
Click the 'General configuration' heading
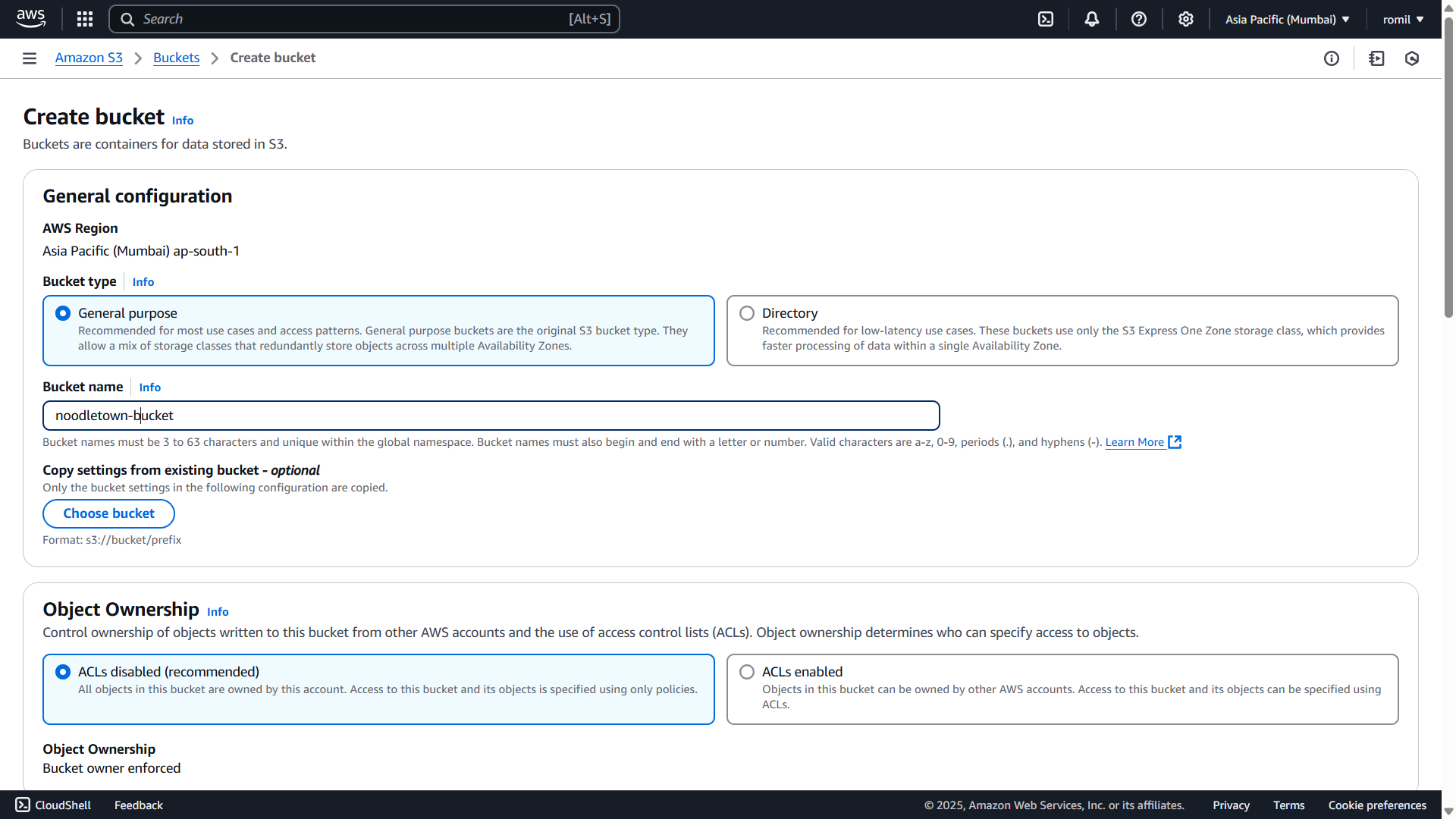(x=137, y=196)
